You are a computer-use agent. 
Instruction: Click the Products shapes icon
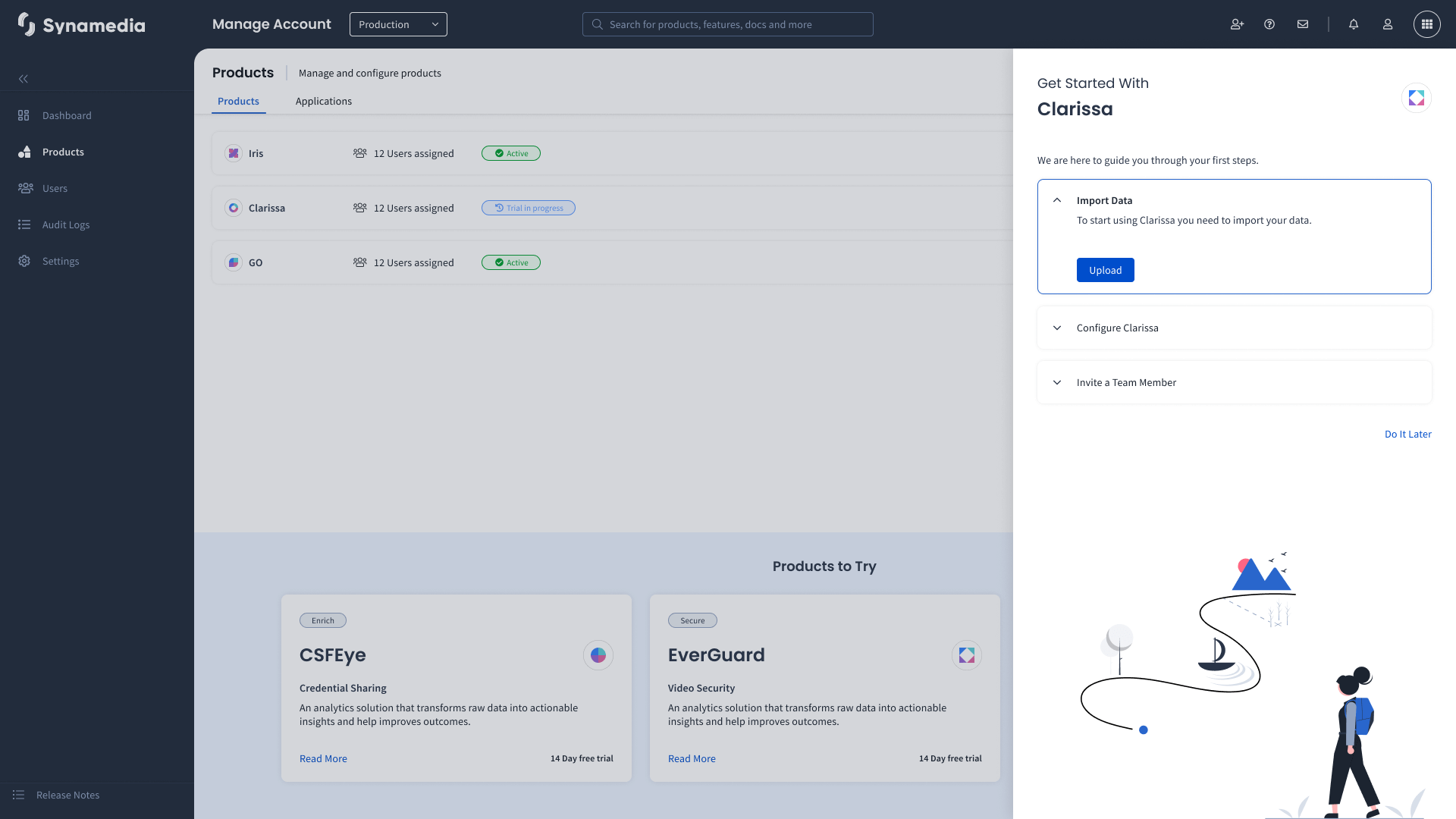(x=24, y=152)
